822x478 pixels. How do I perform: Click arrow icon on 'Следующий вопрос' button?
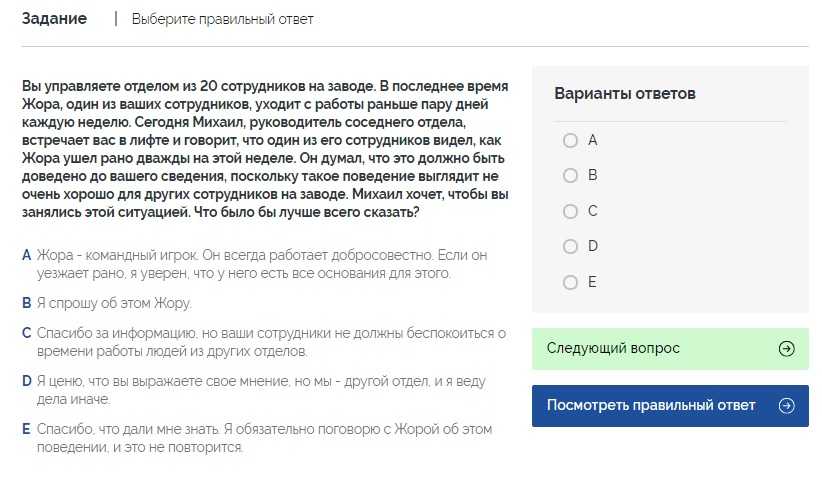point(786,349)
